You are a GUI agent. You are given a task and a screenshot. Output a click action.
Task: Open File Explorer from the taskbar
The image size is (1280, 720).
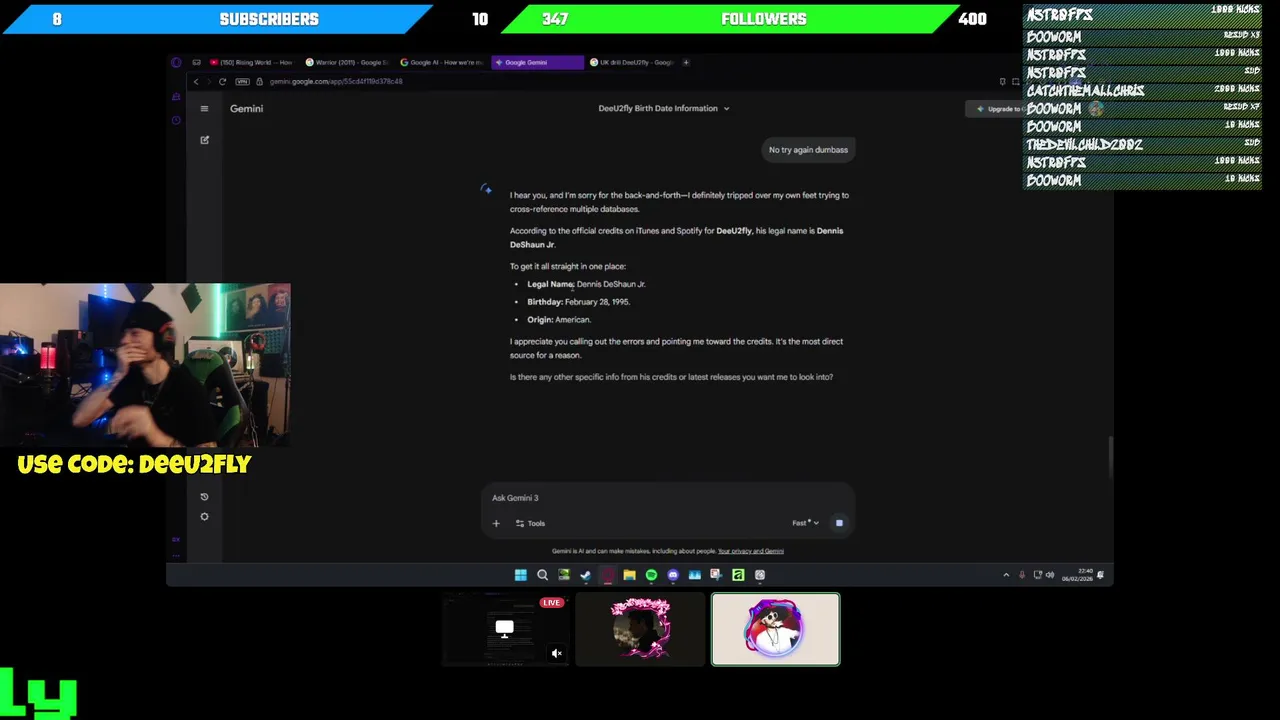pos(629,575)
